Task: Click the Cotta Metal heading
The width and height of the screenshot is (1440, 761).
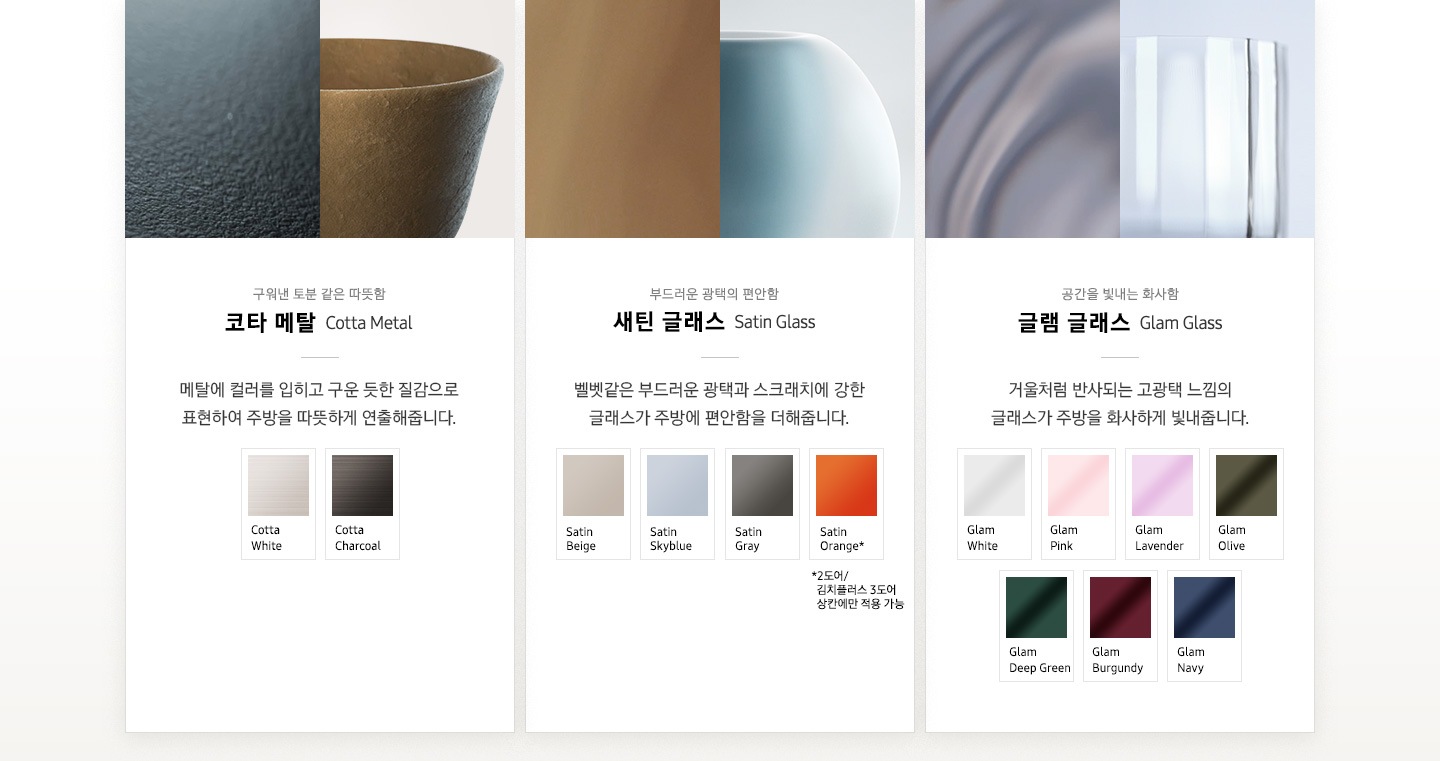Action: pyautogui.click(x=318, y=322)
